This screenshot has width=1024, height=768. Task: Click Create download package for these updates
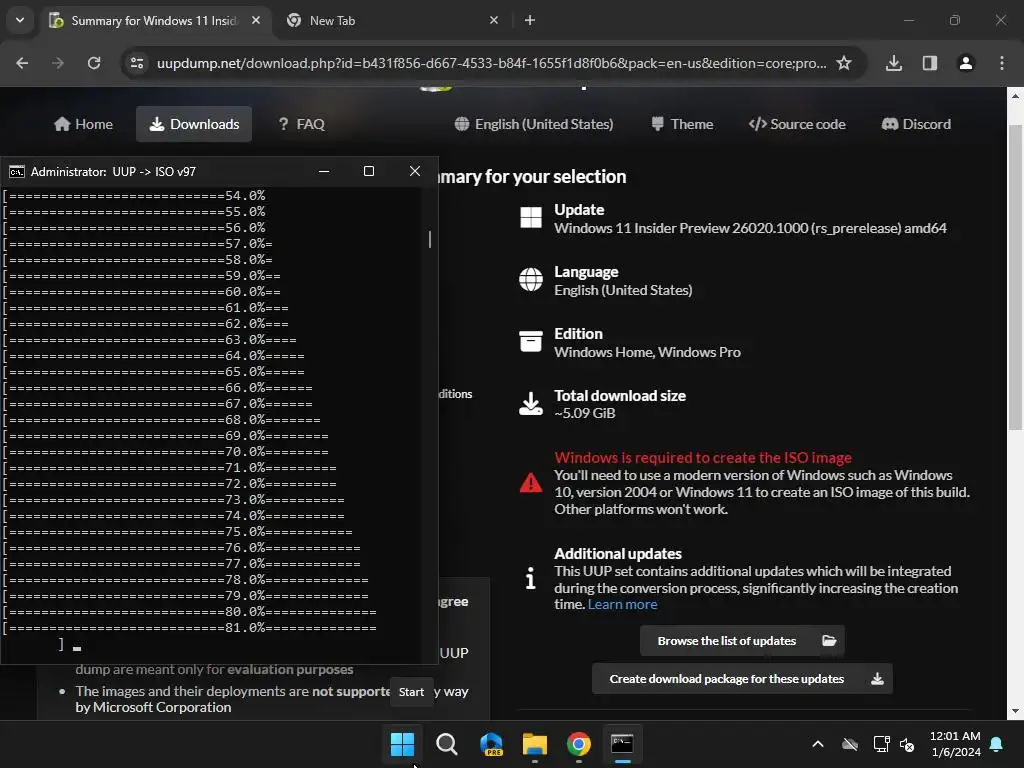pos(742,679)
